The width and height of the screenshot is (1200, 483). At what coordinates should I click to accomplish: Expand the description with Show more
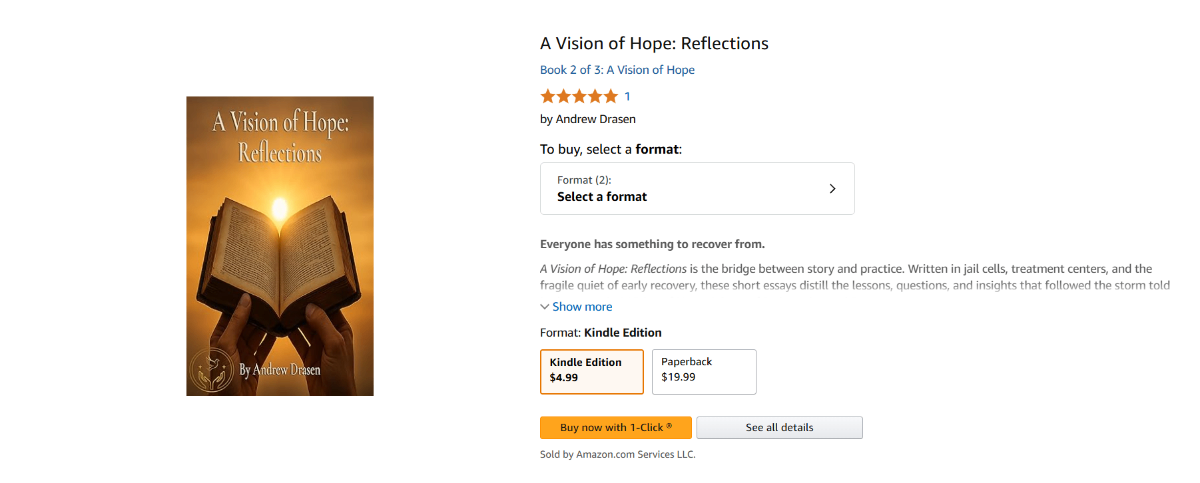pos(582,307)
